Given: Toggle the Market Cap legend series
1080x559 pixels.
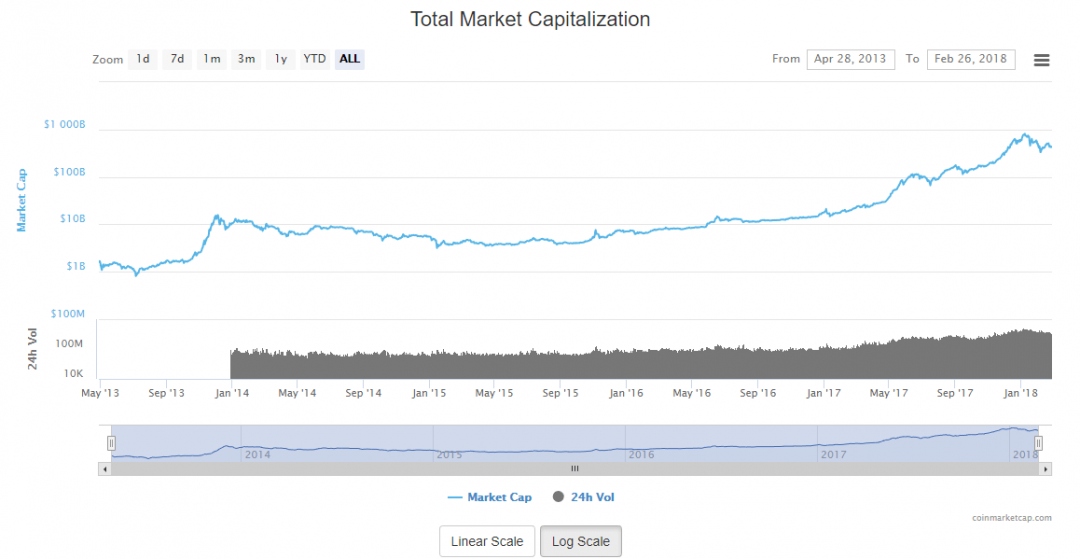Looking at the screenshot, I should pyautogui.click(x=490, y=497).
